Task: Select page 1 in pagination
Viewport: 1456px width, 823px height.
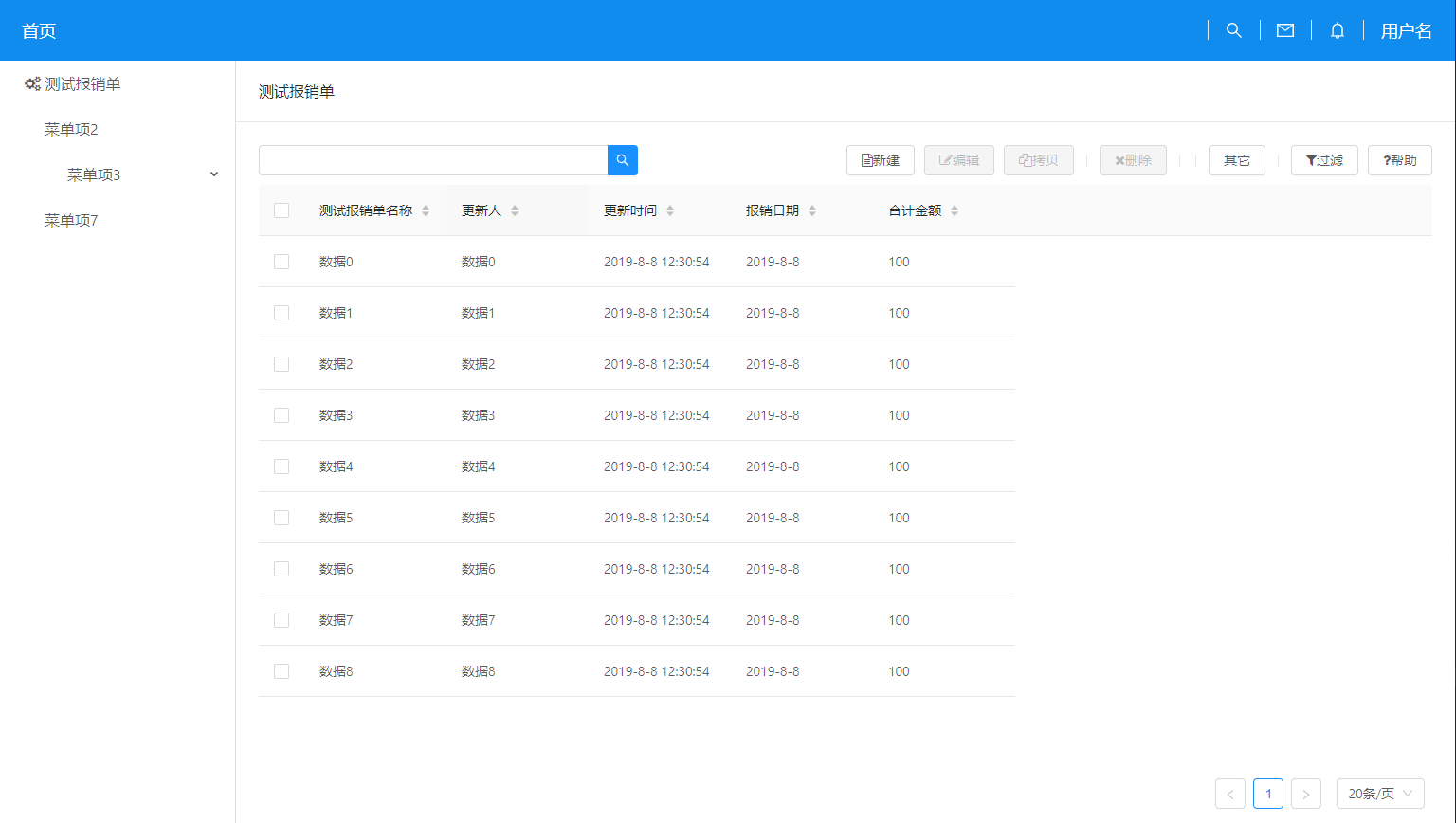Action: (x=1268, y=794)
